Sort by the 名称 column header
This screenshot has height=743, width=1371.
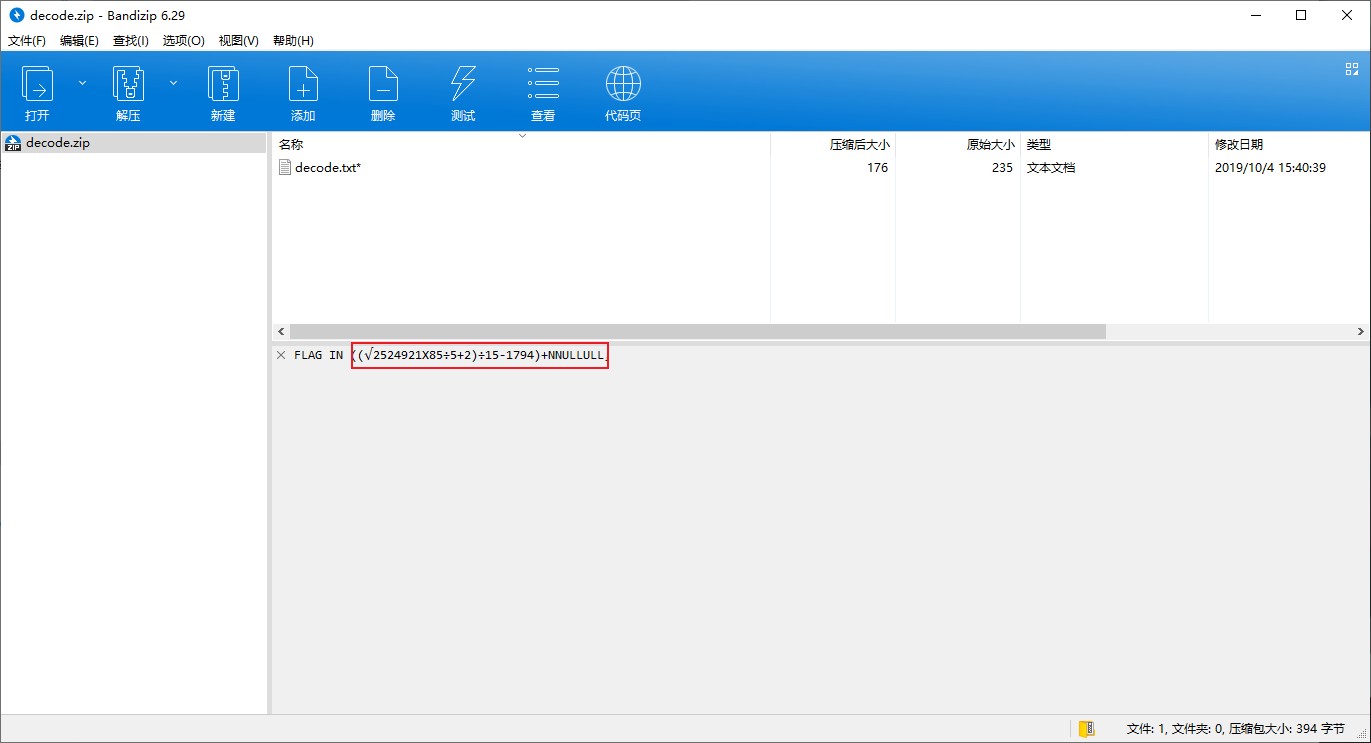(291, 144)
